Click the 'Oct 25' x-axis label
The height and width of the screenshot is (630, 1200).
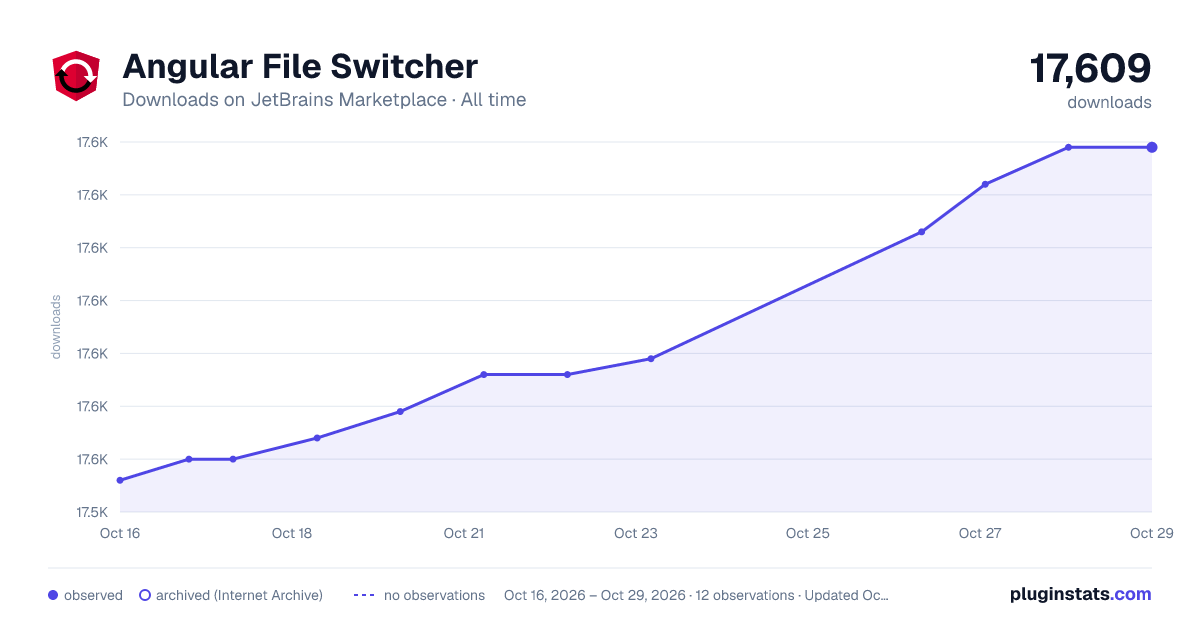(808, 533)
